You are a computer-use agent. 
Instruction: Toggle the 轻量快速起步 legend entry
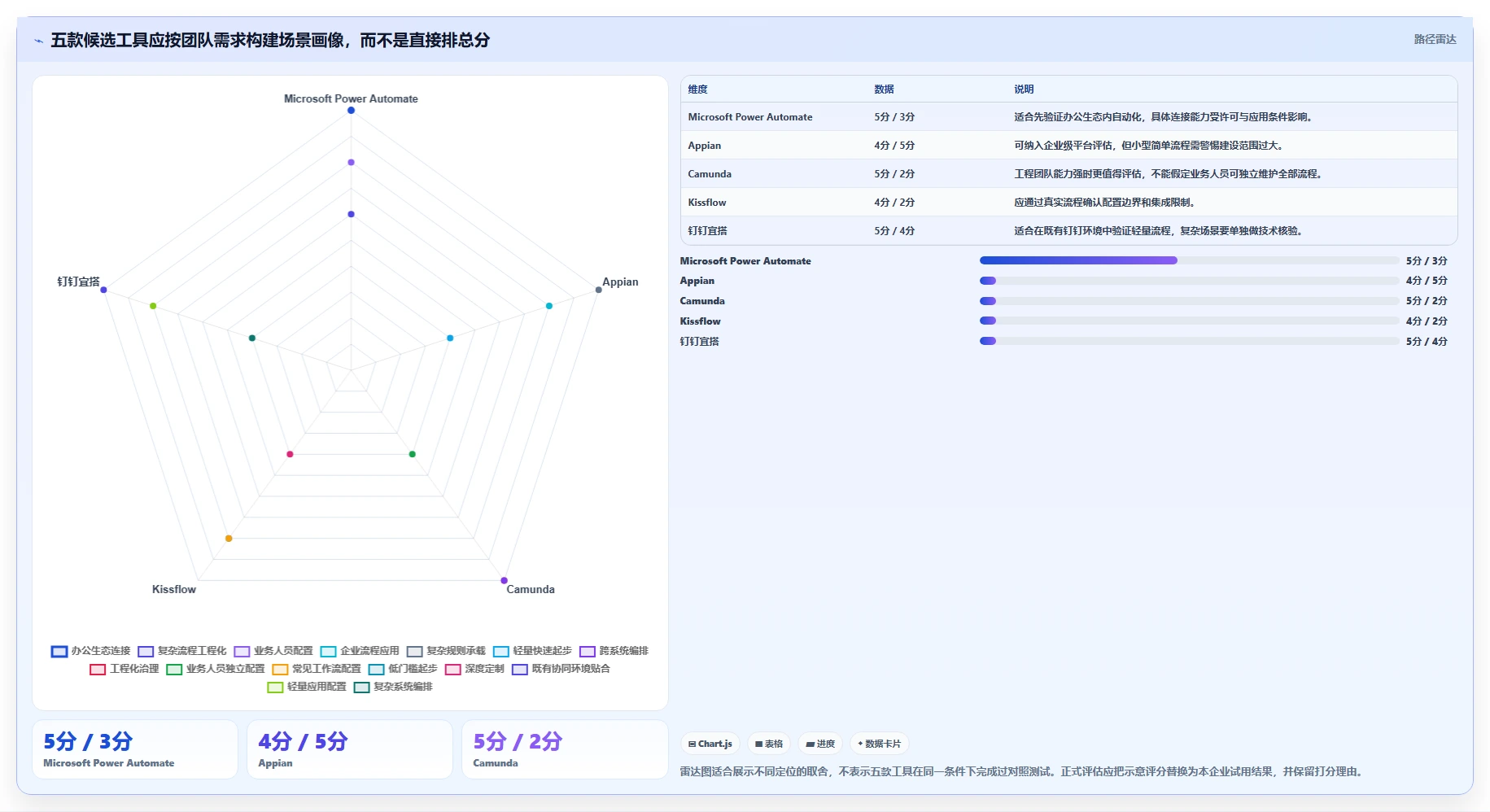532,651
